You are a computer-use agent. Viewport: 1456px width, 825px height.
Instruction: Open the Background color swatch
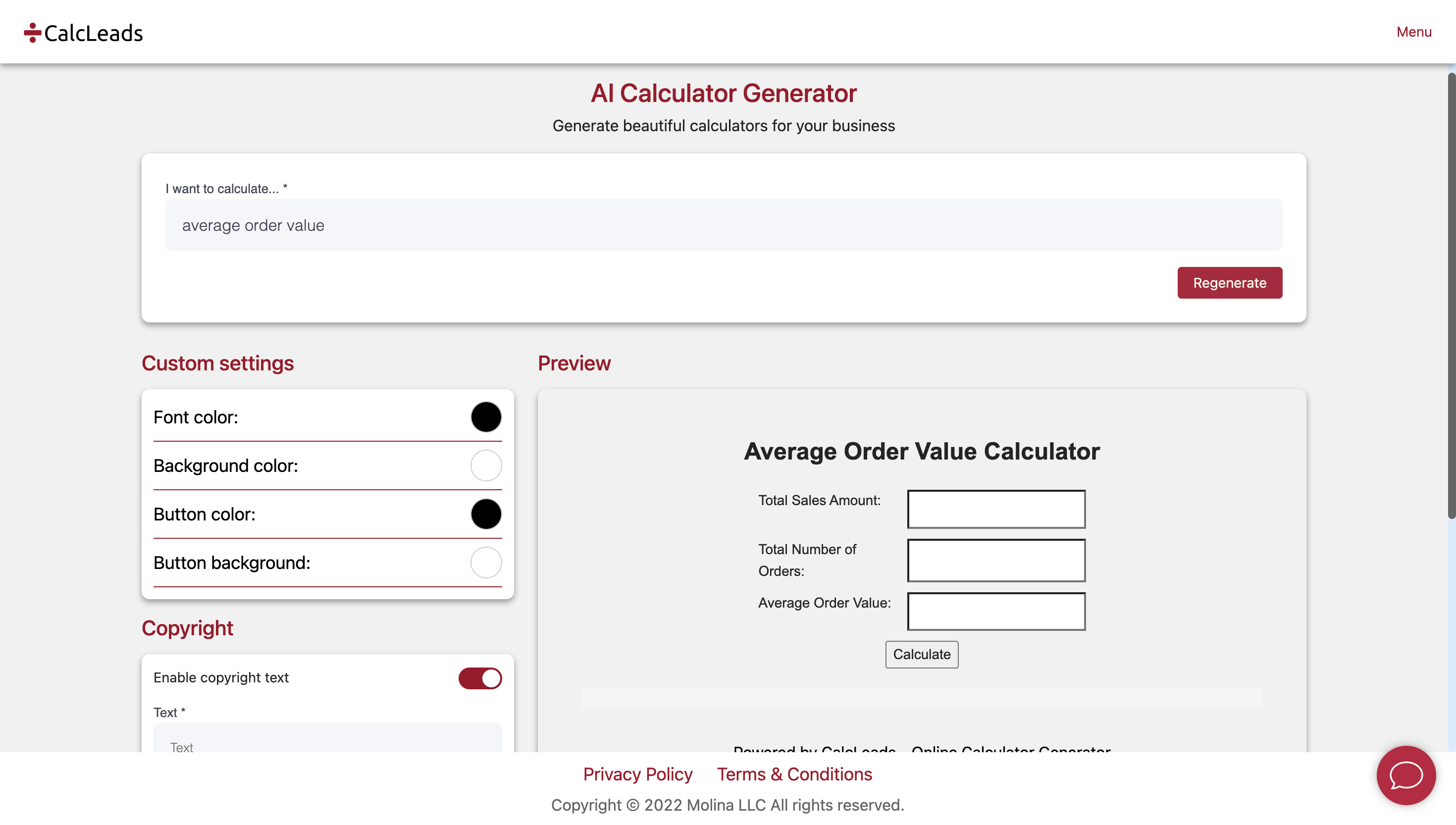coord(485,465)
